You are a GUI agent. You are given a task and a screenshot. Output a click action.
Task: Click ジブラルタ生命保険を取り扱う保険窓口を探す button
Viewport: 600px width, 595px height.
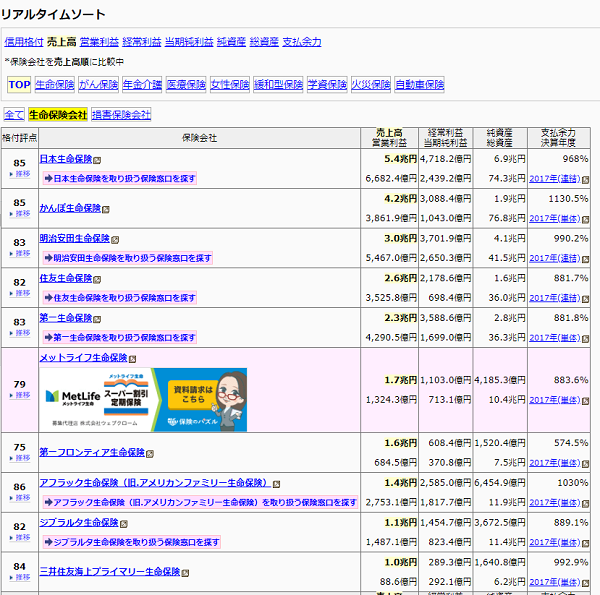(132, 542)
